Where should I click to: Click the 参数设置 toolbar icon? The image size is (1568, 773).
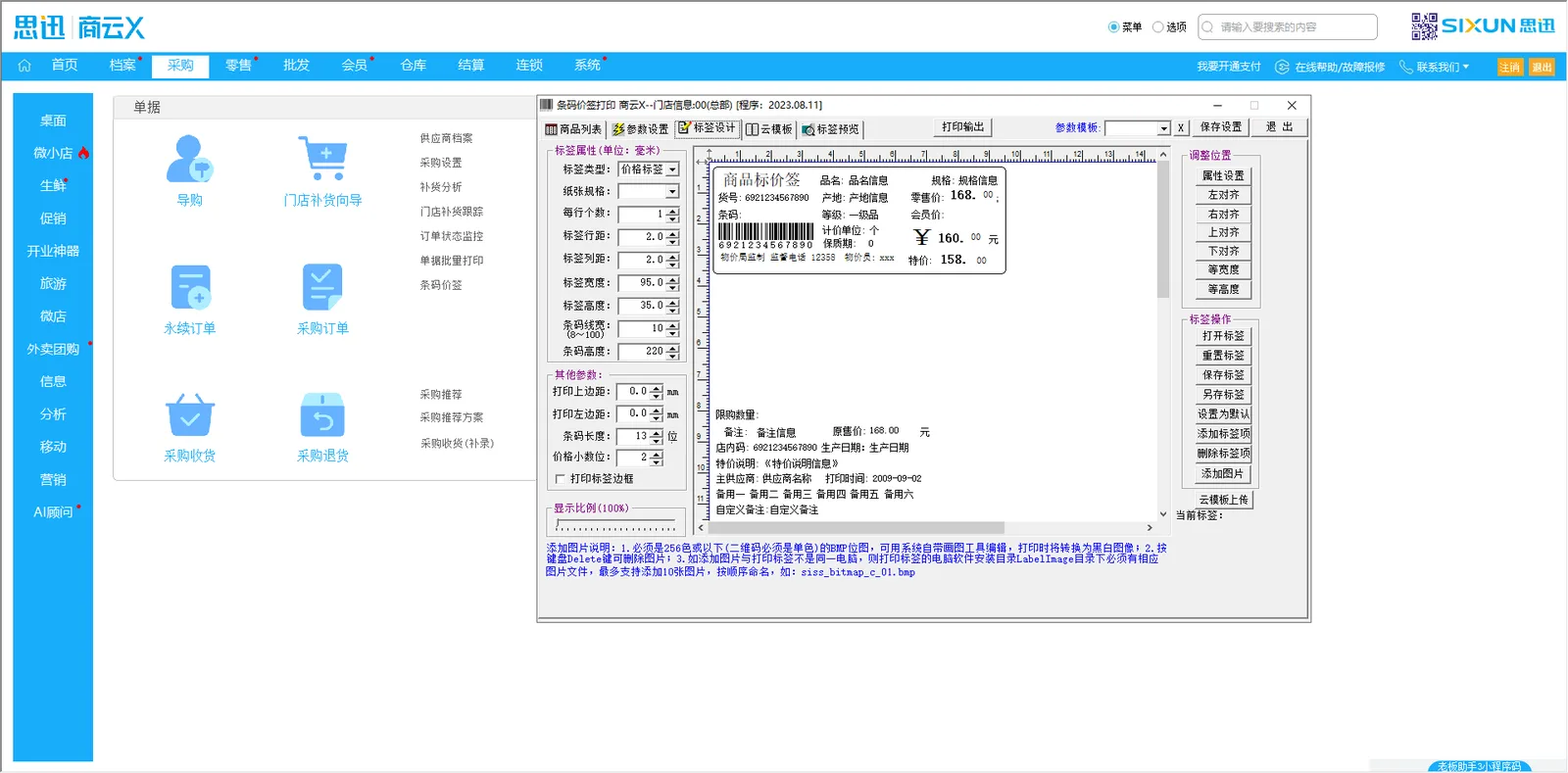click(x=618, y=129)
